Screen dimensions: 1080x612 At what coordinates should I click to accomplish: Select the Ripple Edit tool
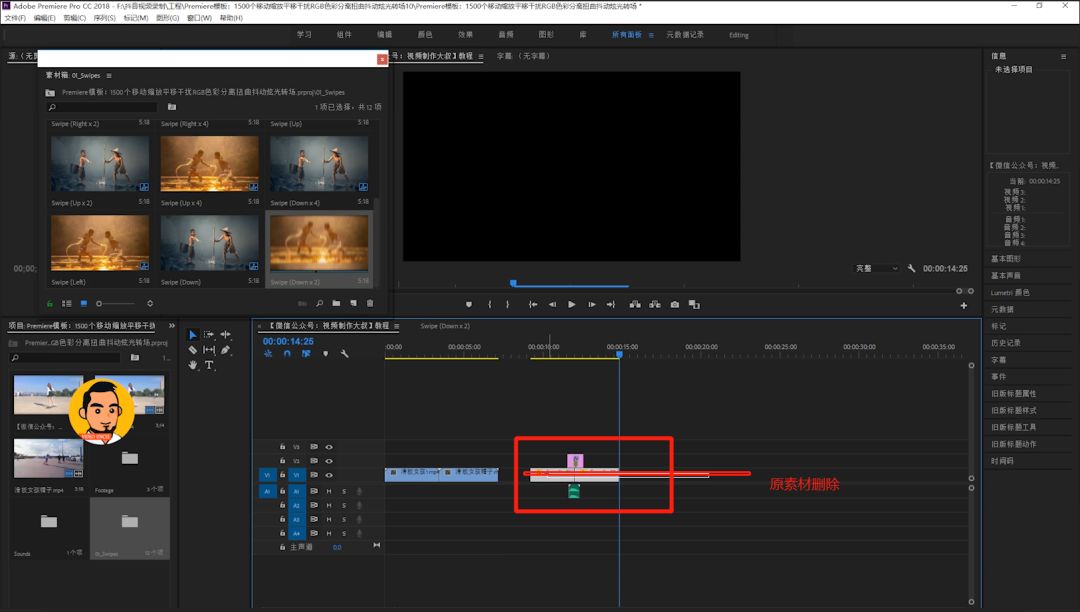(225, 335)
